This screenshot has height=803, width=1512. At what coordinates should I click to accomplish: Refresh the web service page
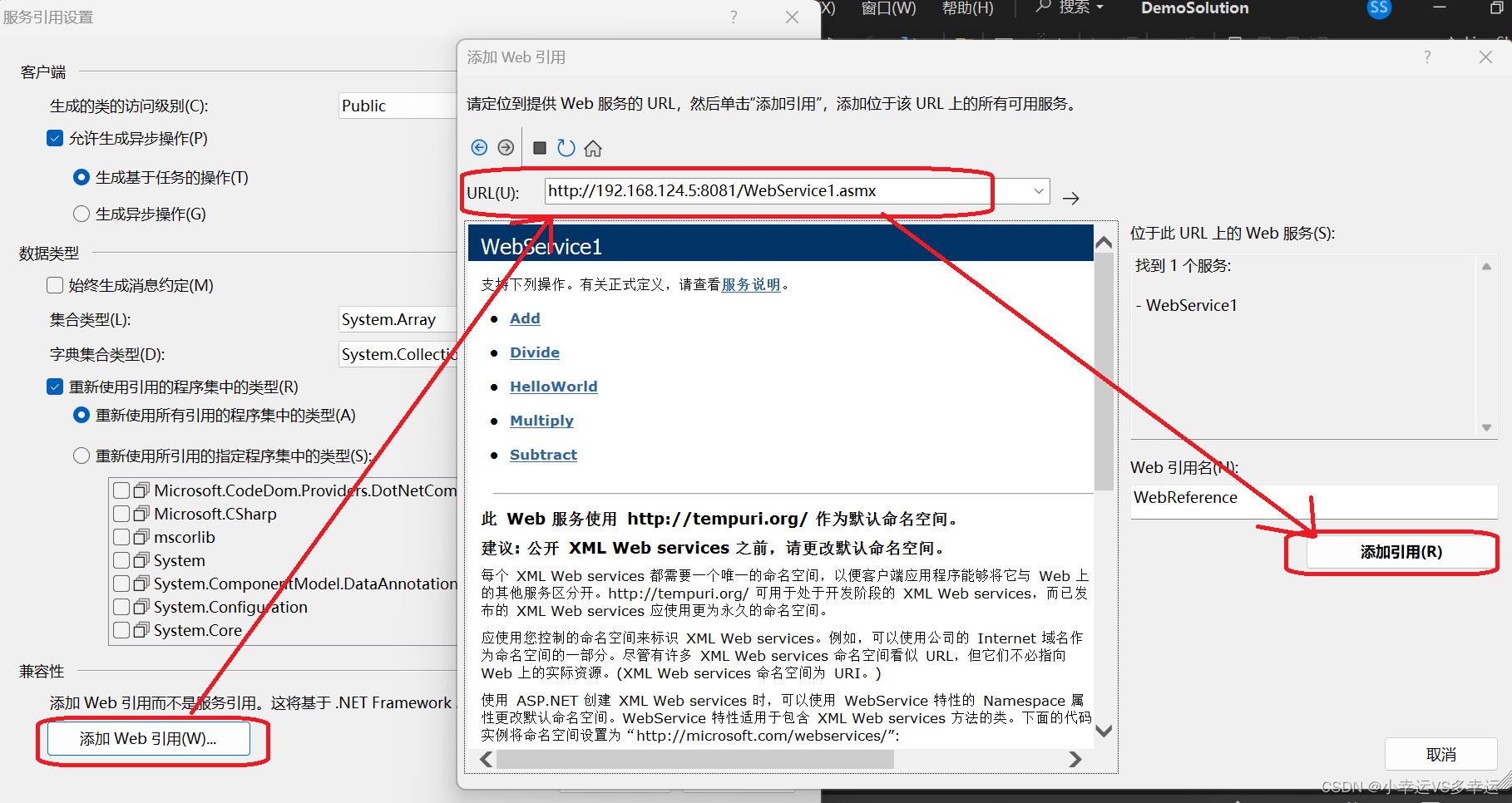click(x=566, y=147)
